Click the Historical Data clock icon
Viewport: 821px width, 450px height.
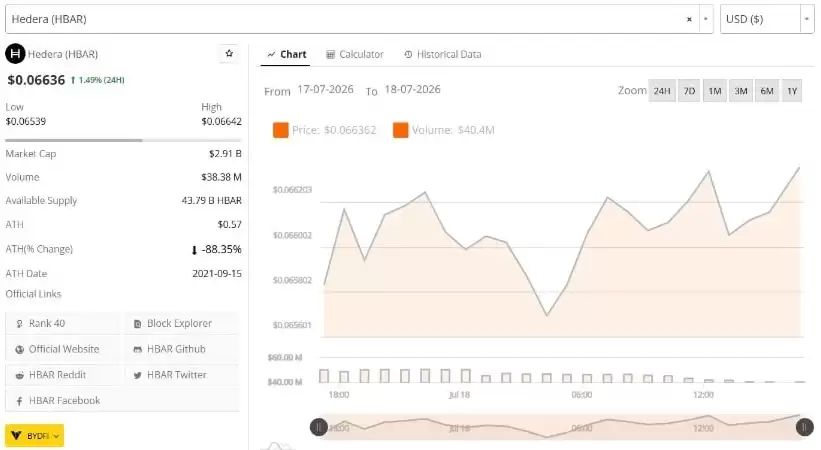point(408,54)
